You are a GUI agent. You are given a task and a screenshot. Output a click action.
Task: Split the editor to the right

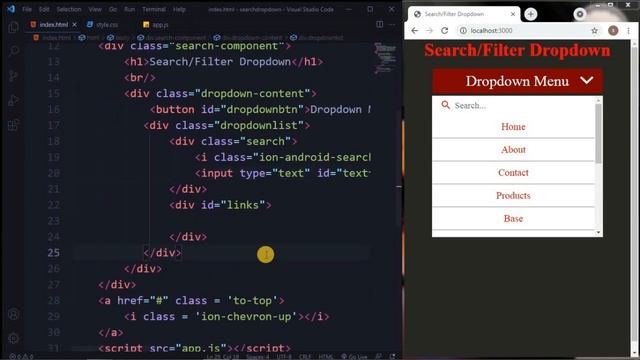point(380,24)
